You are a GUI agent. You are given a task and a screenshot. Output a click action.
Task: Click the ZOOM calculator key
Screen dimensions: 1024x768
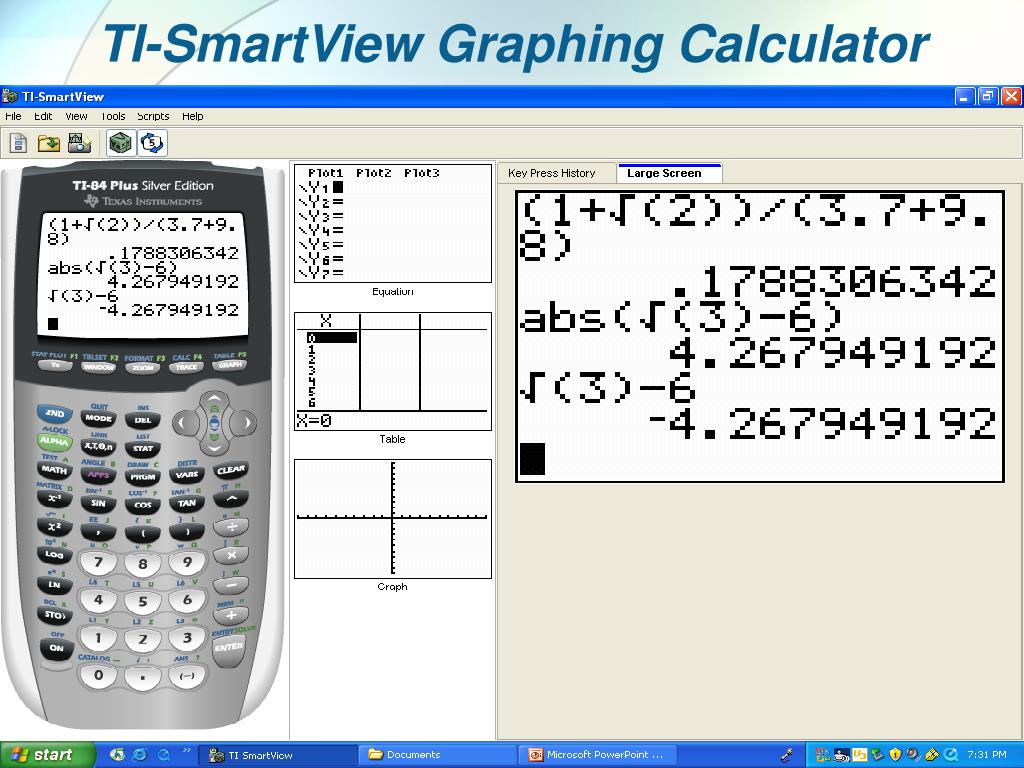(x=143, y=368)
